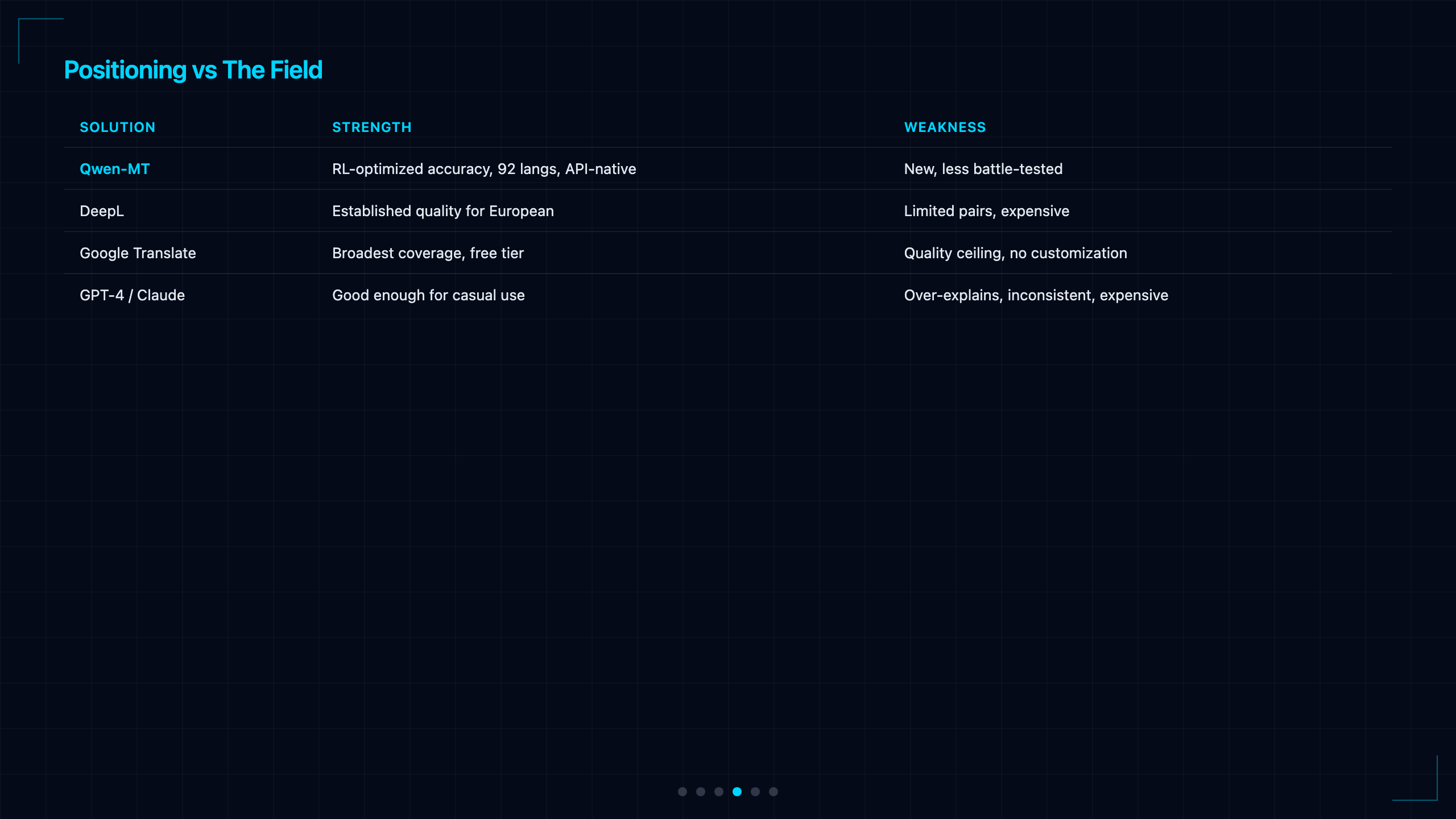Screen dimensions: 1456x819
Task: Click the SOLUTION column header
Action: click(118, 127)
